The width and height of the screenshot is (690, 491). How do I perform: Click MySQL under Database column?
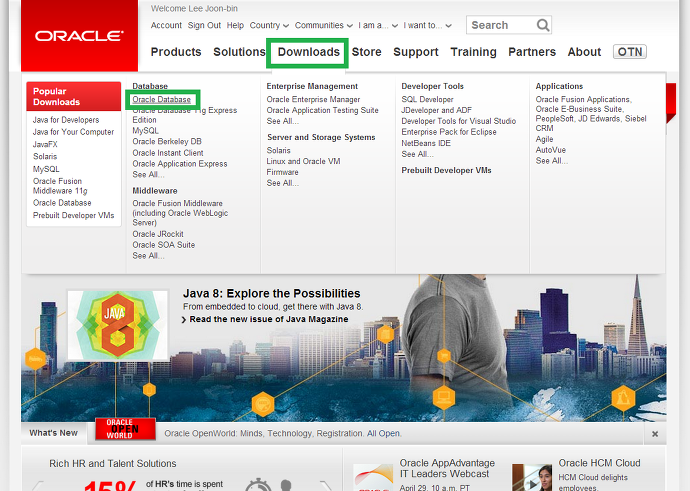(146, 131)
